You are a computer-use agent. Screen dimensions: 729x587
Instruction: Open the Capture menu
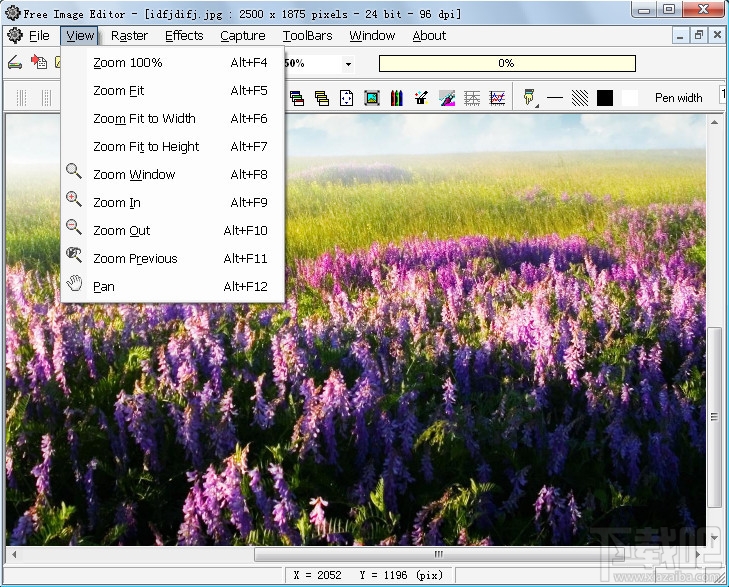click(243, 36)
